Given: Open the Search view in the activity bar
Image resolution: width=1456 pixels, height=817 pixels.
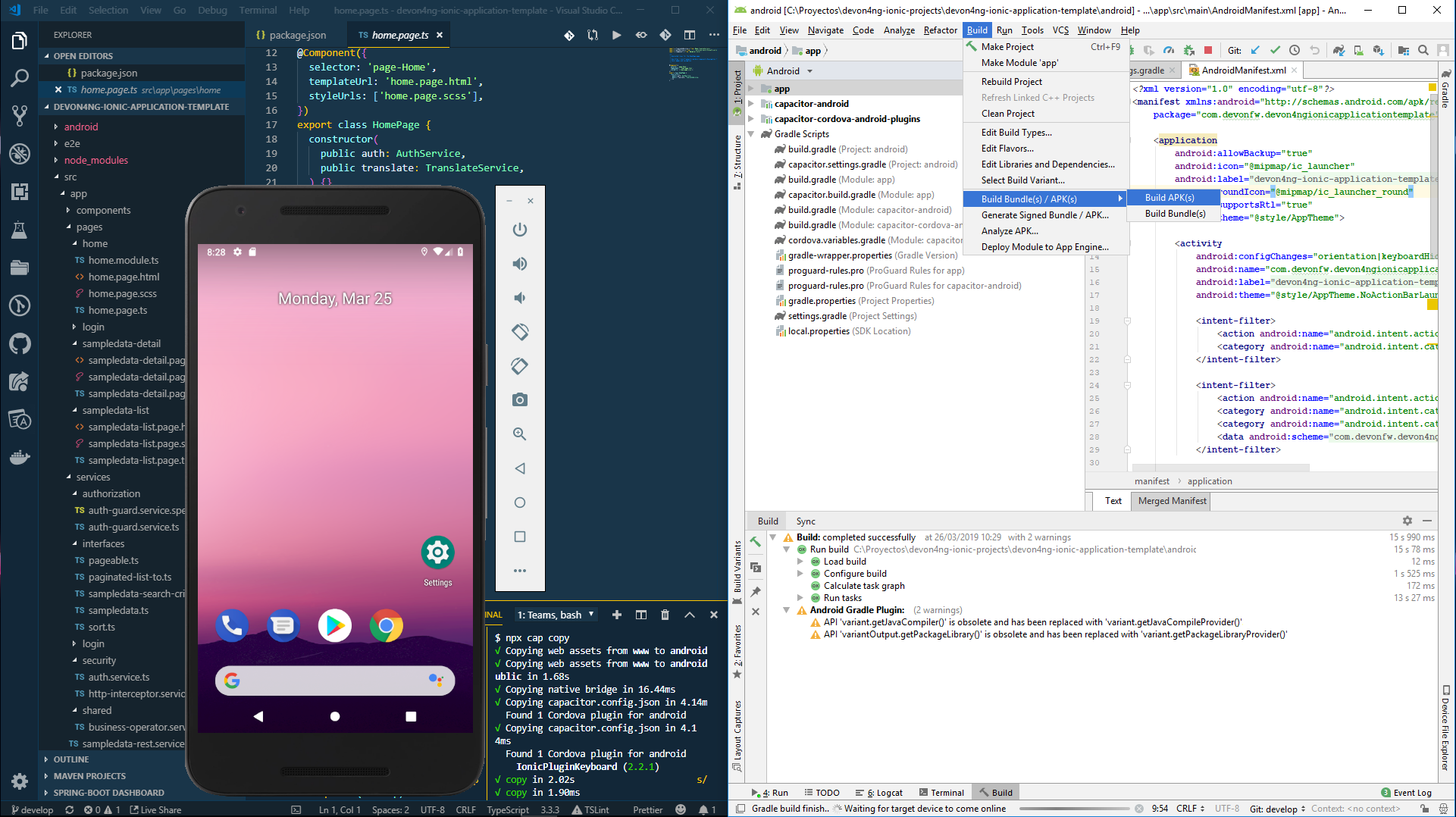Looking at the screenshot, I should pos(20,77).
